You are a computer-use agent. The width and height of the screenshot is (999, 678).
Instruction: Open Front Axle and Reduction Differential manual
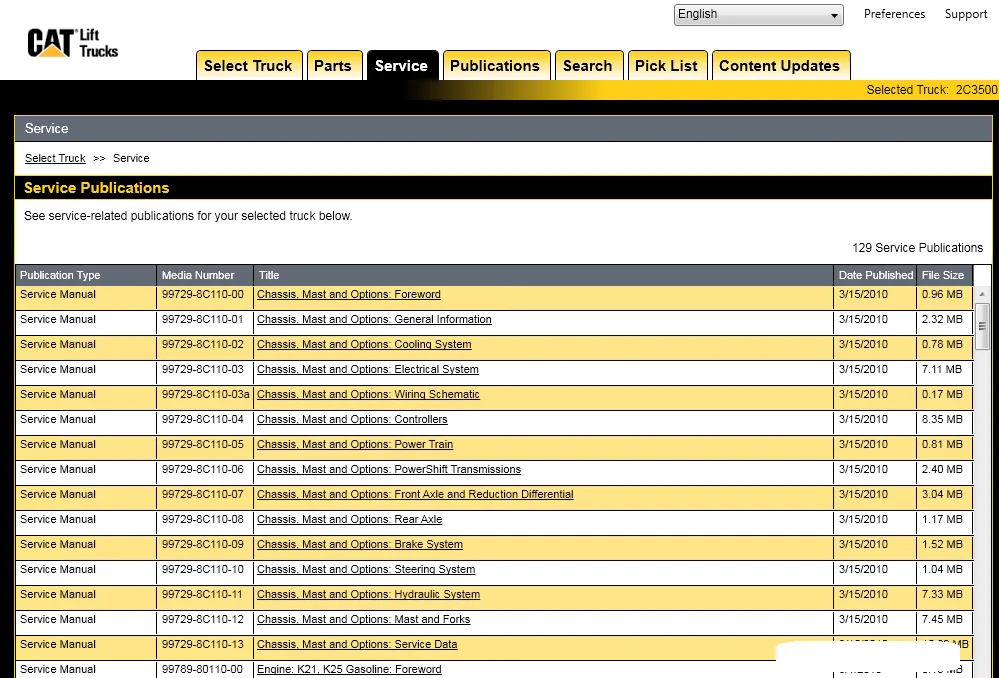pyautogui.click(x=415, y=494)
